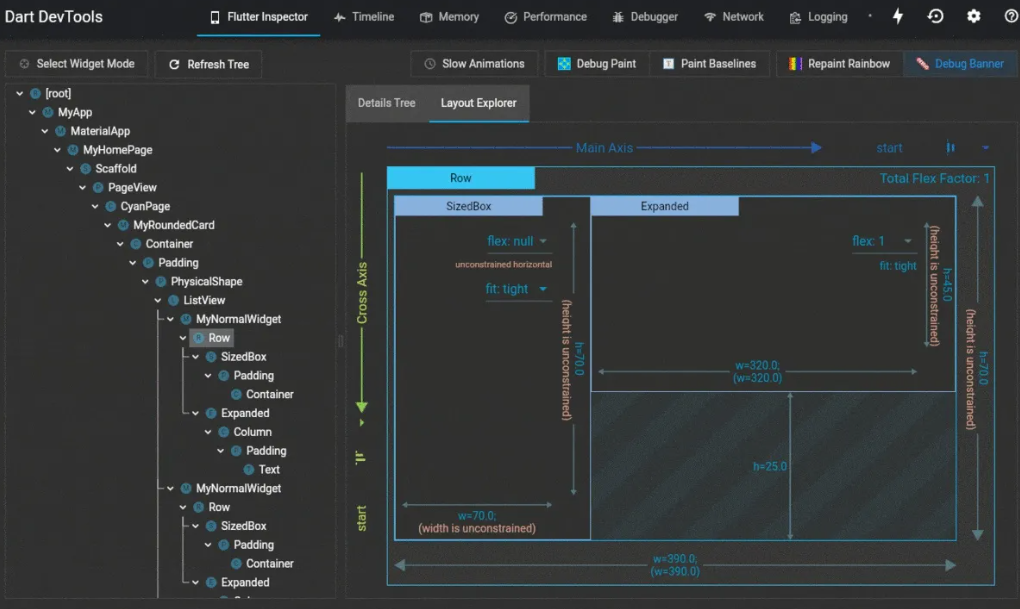This screenshot has width=1020, height=609.
Task: Click the Row widget icon in Layout Explorer tree selection
Action: (199, 338)
